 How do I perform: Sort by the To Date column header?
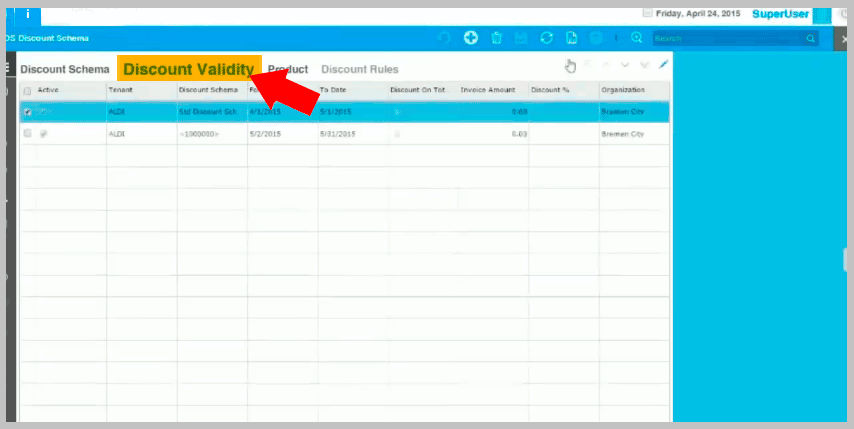(333, 90)
